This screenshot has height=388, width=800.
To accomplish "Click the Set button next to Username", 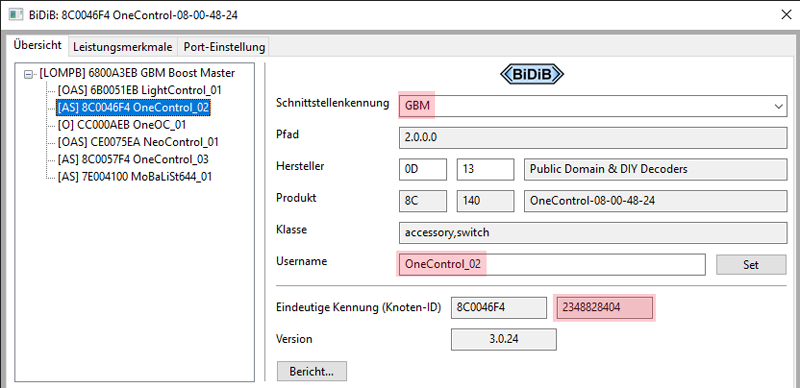I will point(751,264).
